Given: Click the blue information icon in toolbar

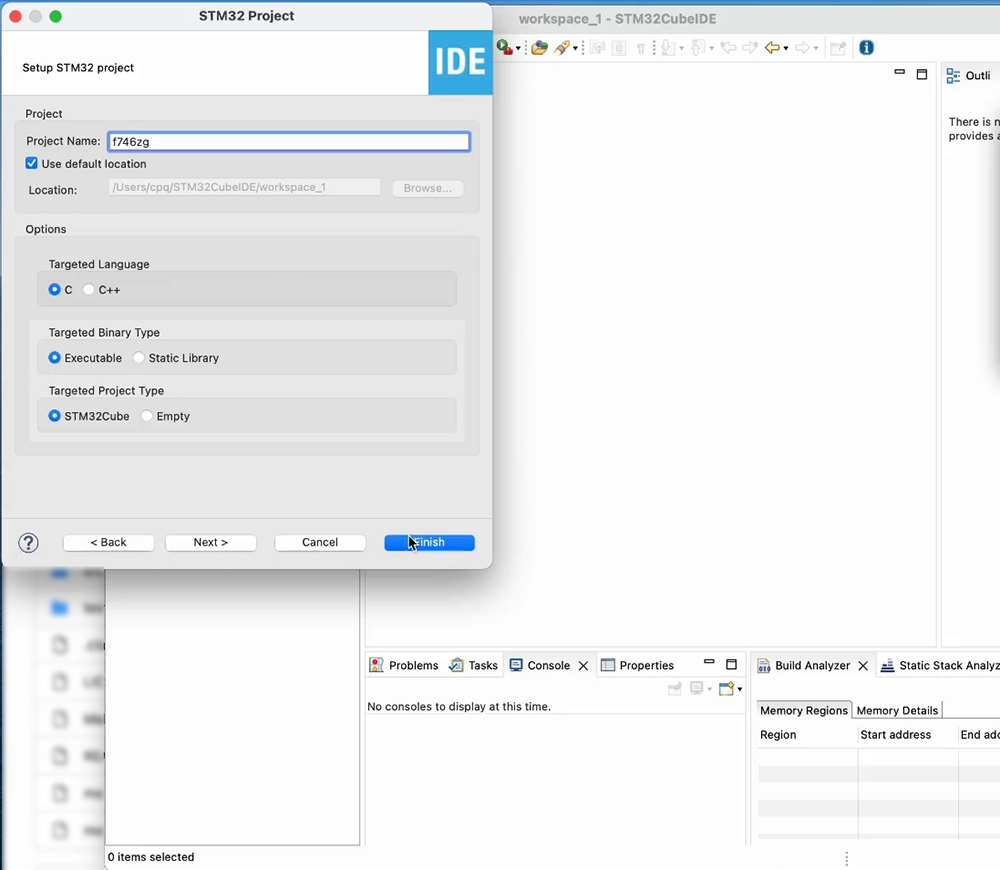Looking at the screenshot, I should point(867,48).
